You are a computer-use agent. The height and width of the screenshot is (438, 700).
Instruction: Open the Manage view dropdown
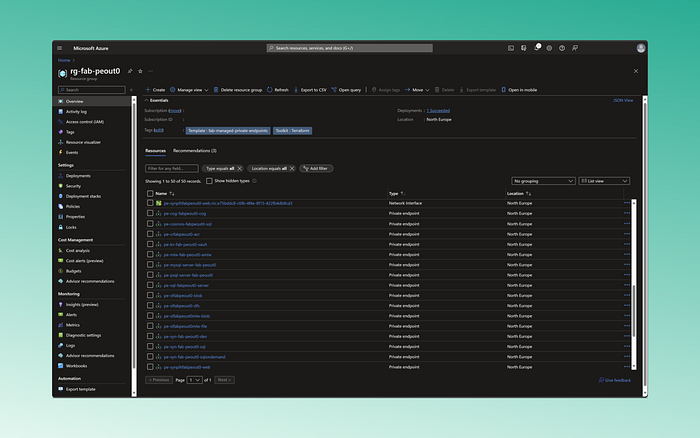pos(189,90)
